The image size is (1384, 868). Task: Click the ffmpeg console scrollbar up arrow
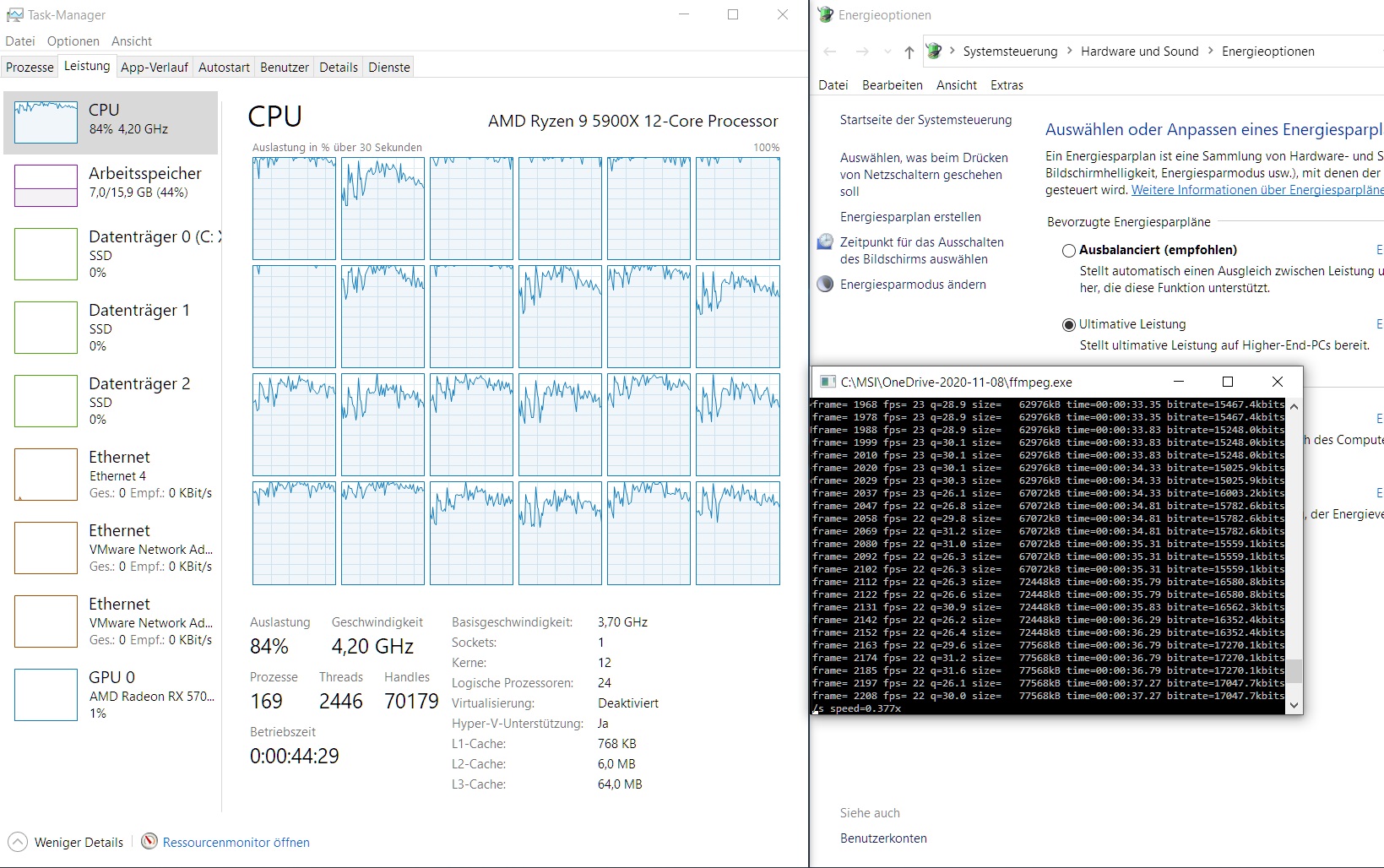pyautogui.click(x=1294, y=406)
